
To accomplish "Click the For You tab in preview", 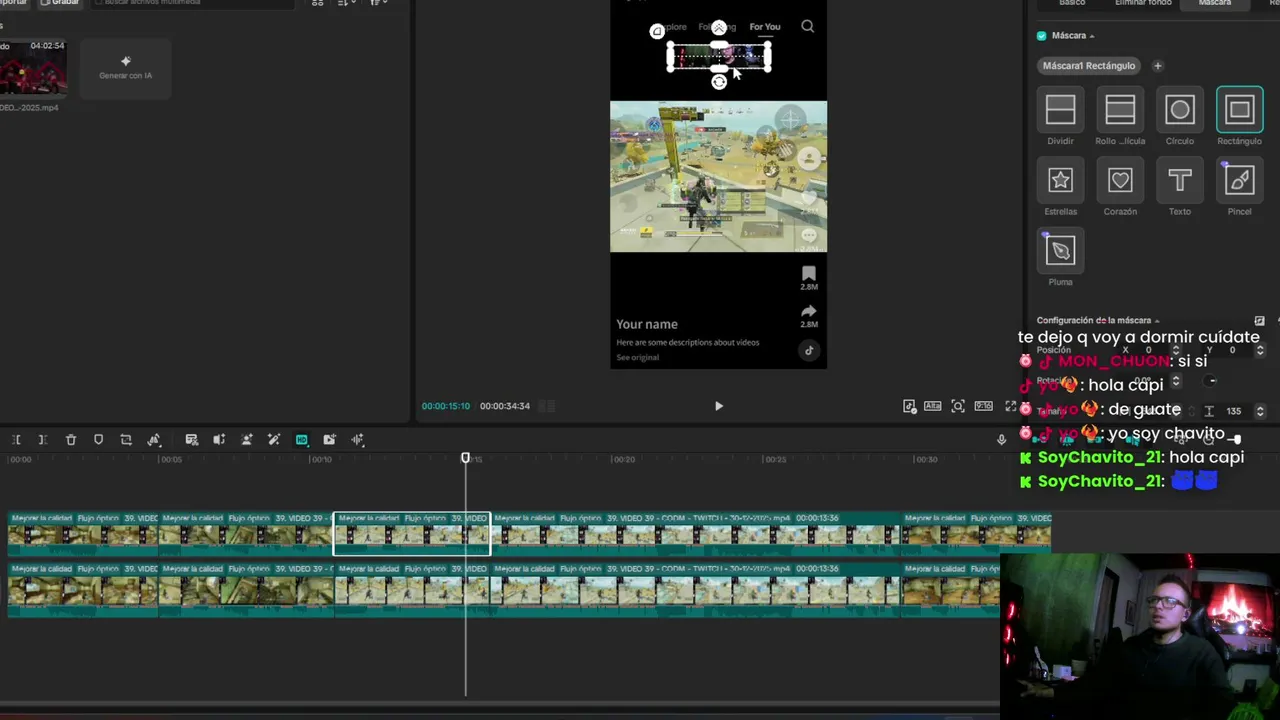I will (765, 27).
